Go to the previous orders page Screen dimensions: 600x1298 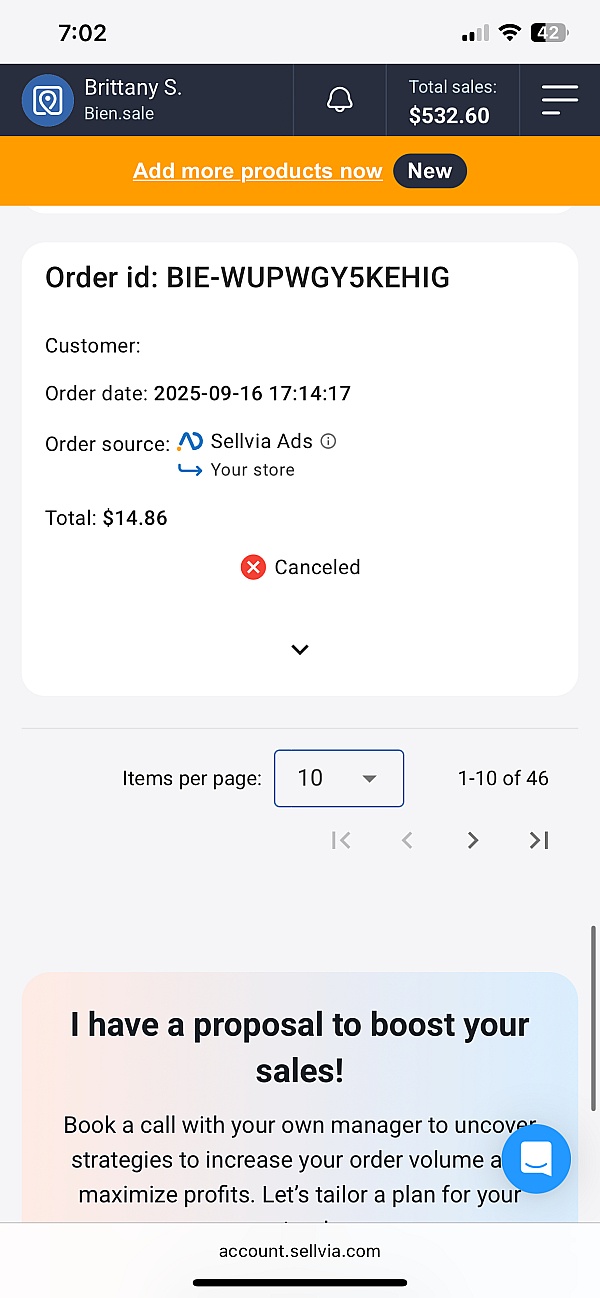pyautogui.click(x=407, y=840)
